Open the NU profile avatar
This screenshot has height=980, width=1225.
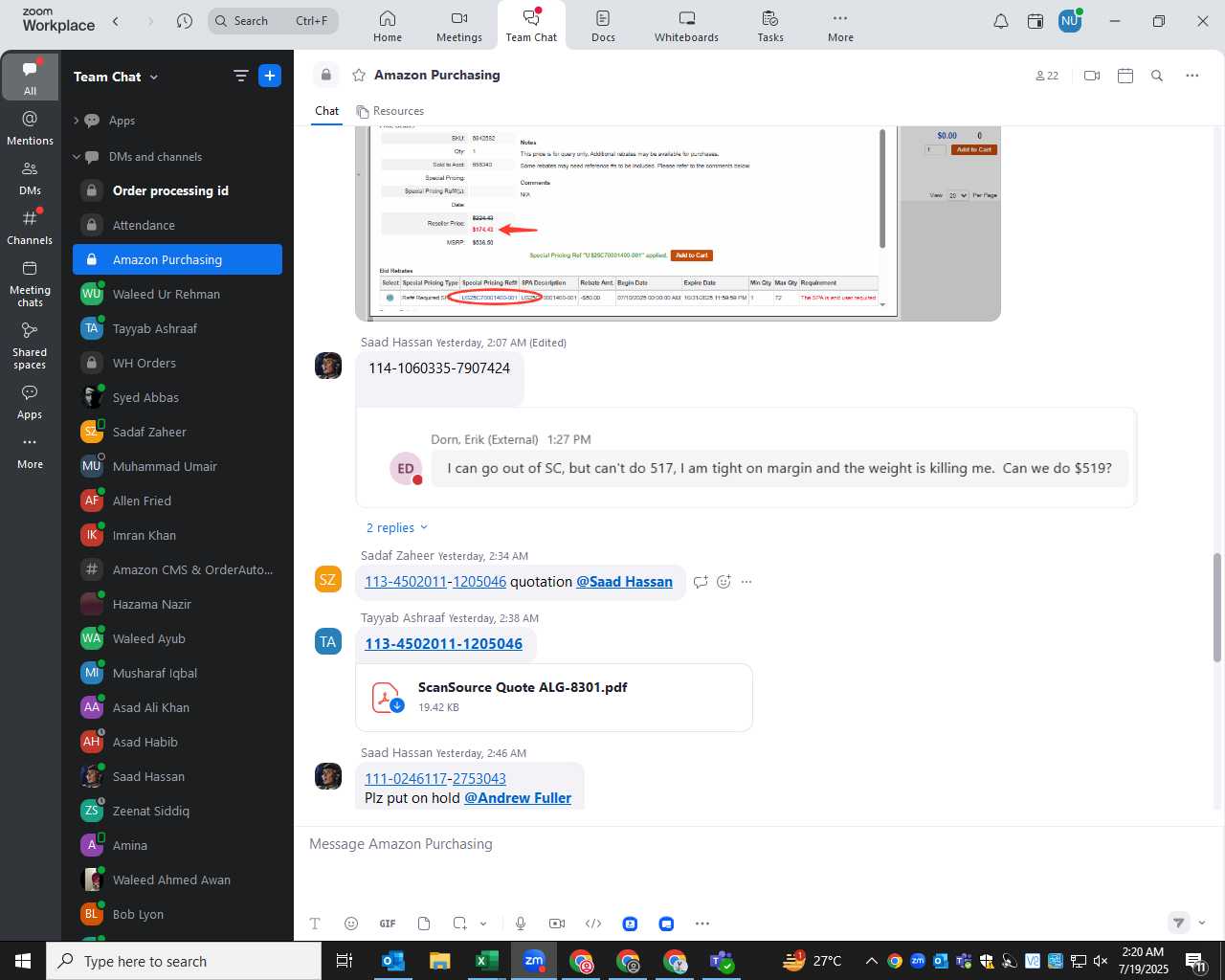(1070, 21)
